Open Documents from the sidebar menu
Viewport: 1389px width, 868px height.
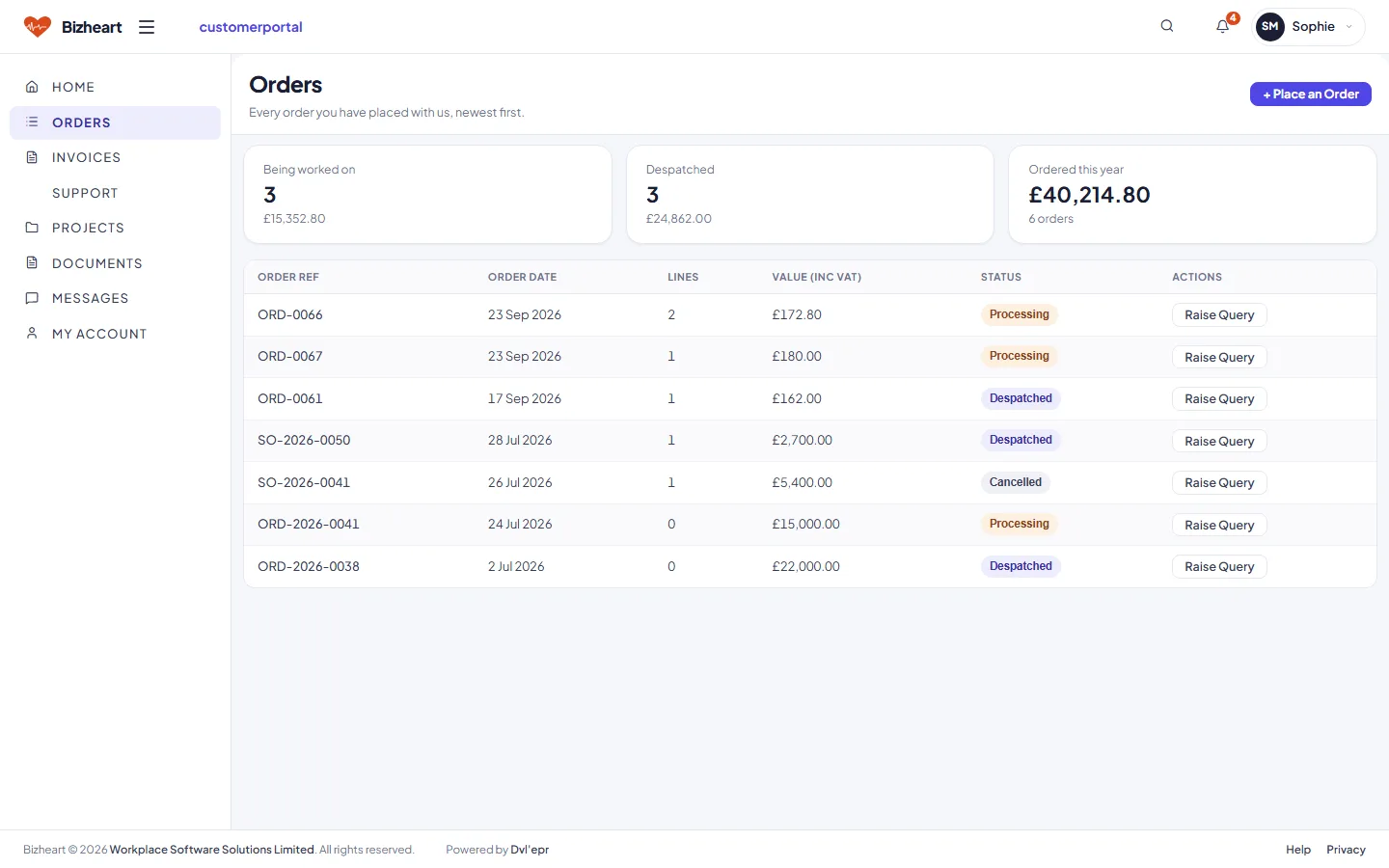115,263
